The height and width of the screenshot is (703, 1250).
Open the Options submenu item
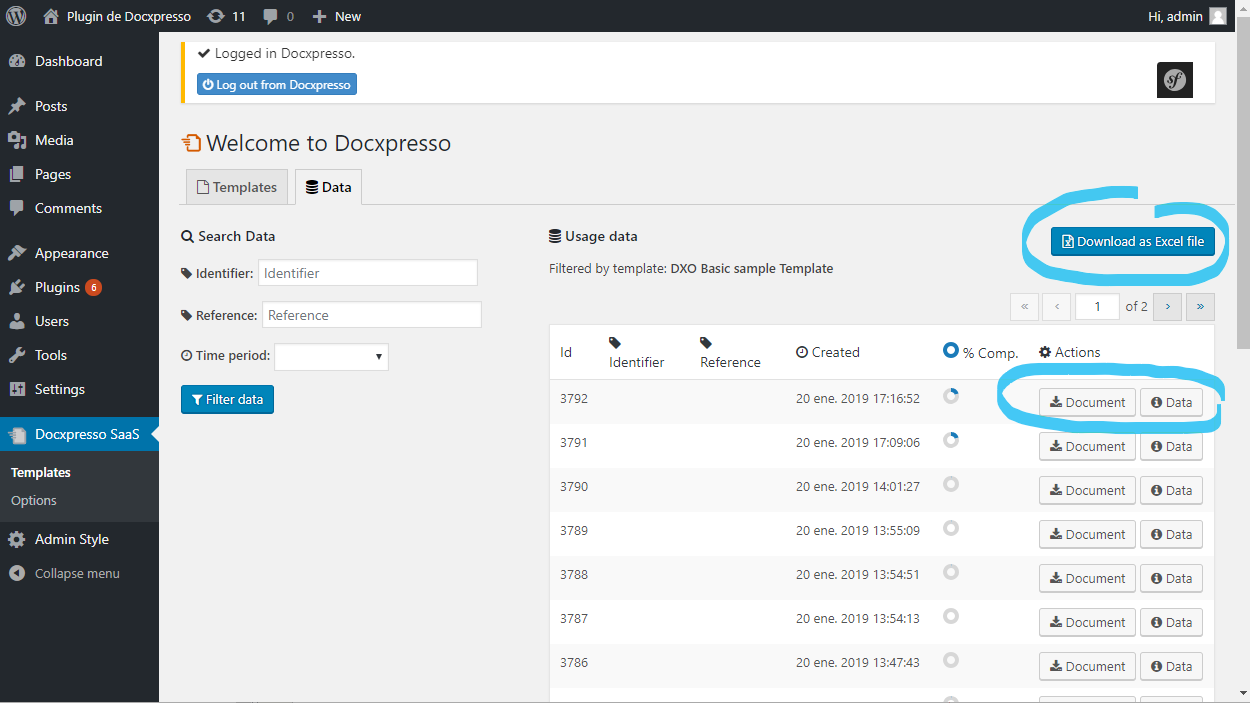click(34, 500)
